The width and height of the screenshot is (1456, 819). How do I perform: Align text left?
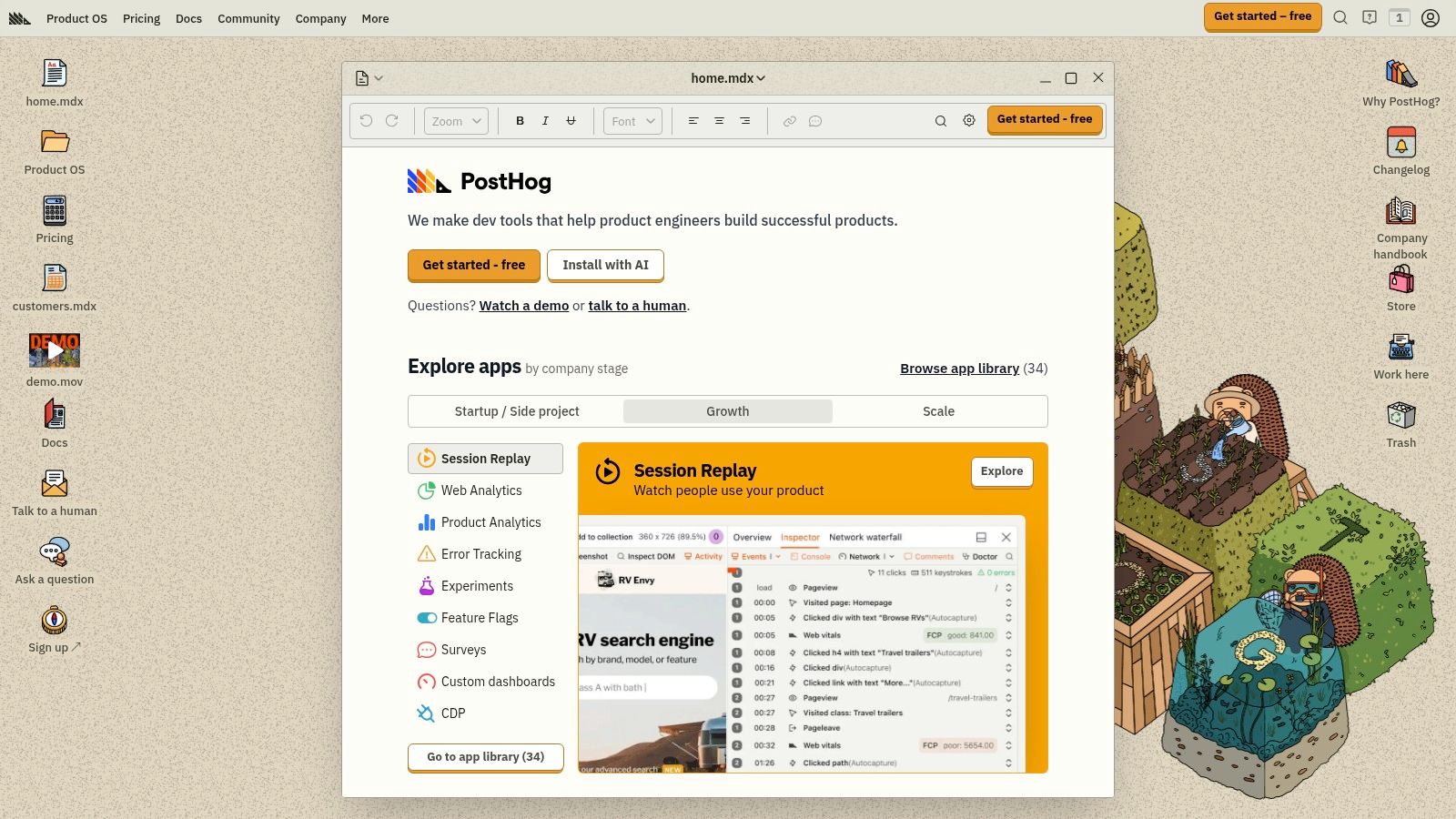pos(693,121)
